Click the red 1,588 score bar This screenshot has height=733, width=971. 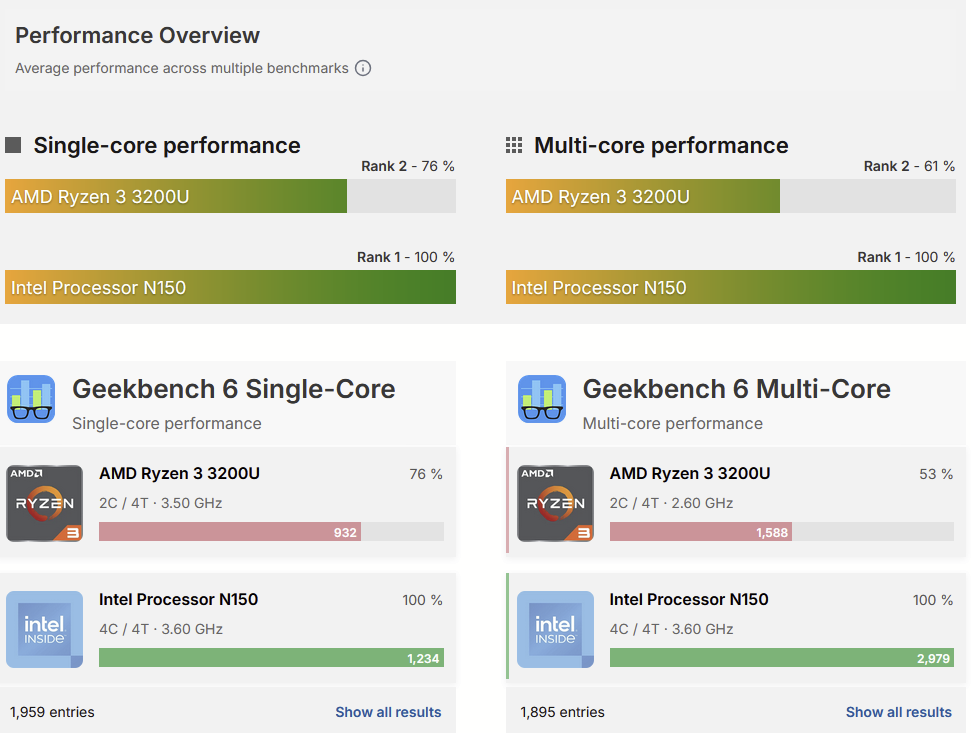[x=700, y=532]
